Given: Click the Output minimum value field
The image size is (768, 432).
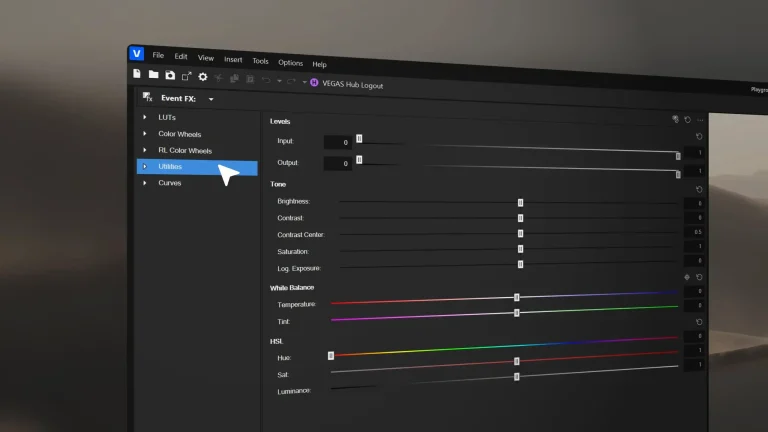Looking at the screenshot, I should pyautogui.click(x=337, y=163).
